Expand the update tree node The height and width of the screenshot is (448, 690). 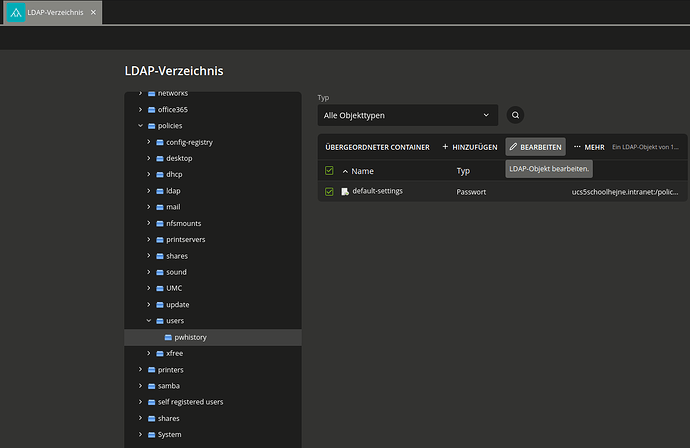coord(149,305)
